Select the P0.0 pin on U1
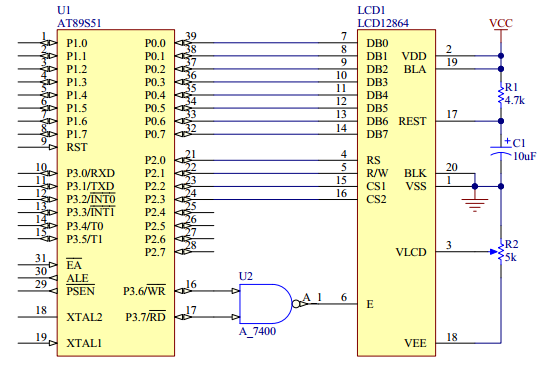 tap(155, 43)
